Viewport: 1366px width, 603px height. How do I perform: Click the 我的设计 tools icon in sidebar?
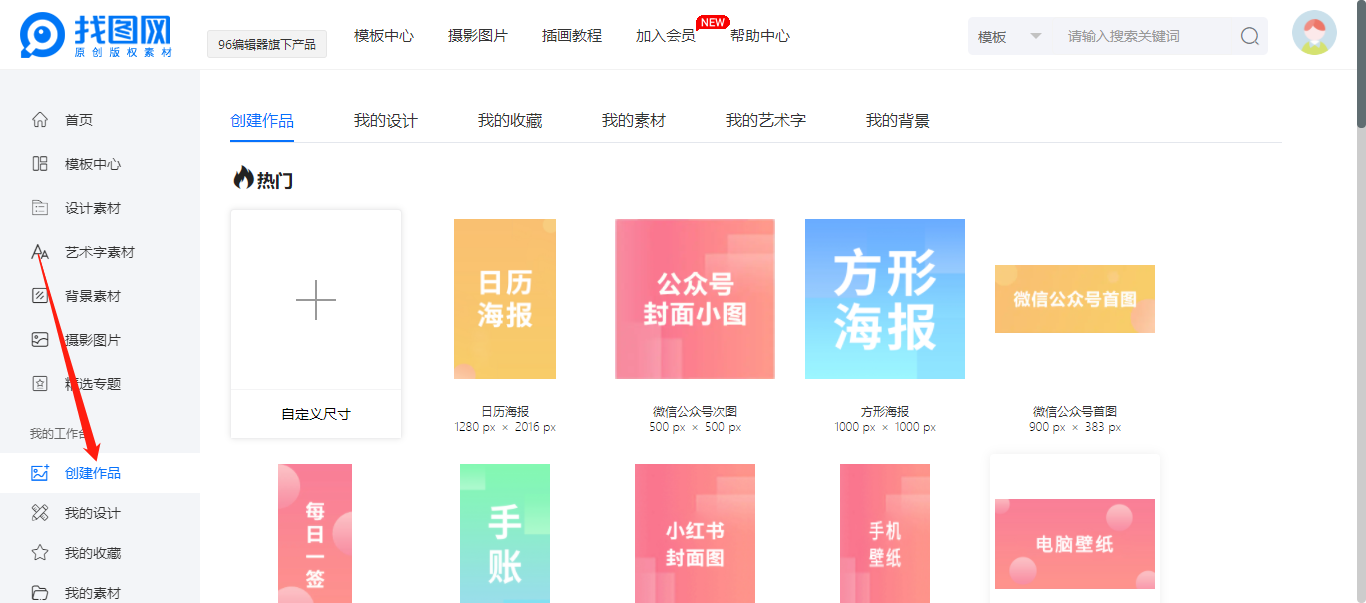tap(40, 513)
